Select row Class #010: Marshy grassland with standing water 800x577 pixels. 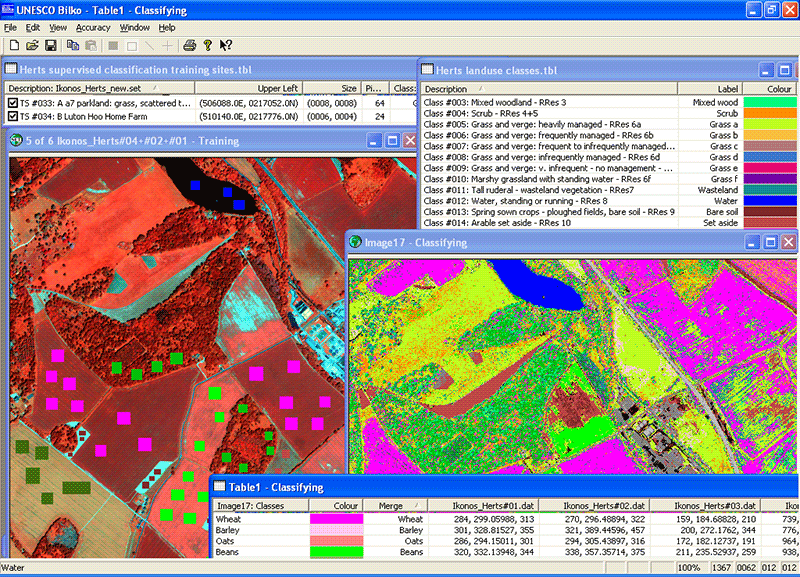click(609, 179)
